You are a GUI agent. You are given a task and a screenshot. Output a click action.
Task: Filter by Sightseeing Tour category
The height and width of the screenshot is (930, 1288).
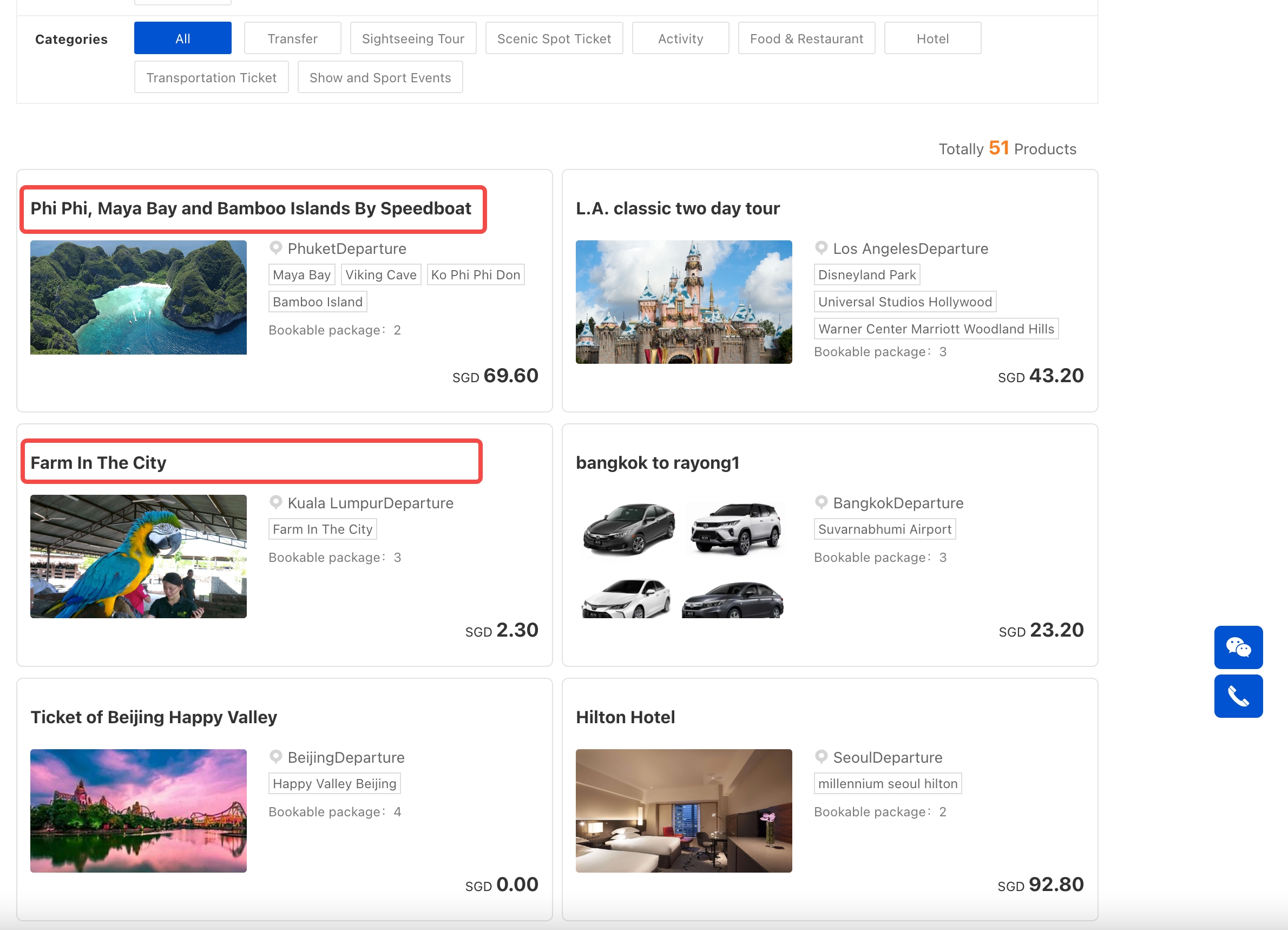[x=413, y=38]
